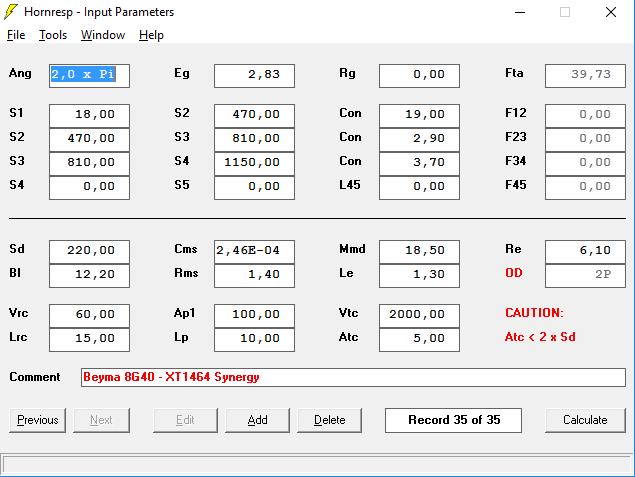Select the Con field showing 19,00

coord(419,116)
